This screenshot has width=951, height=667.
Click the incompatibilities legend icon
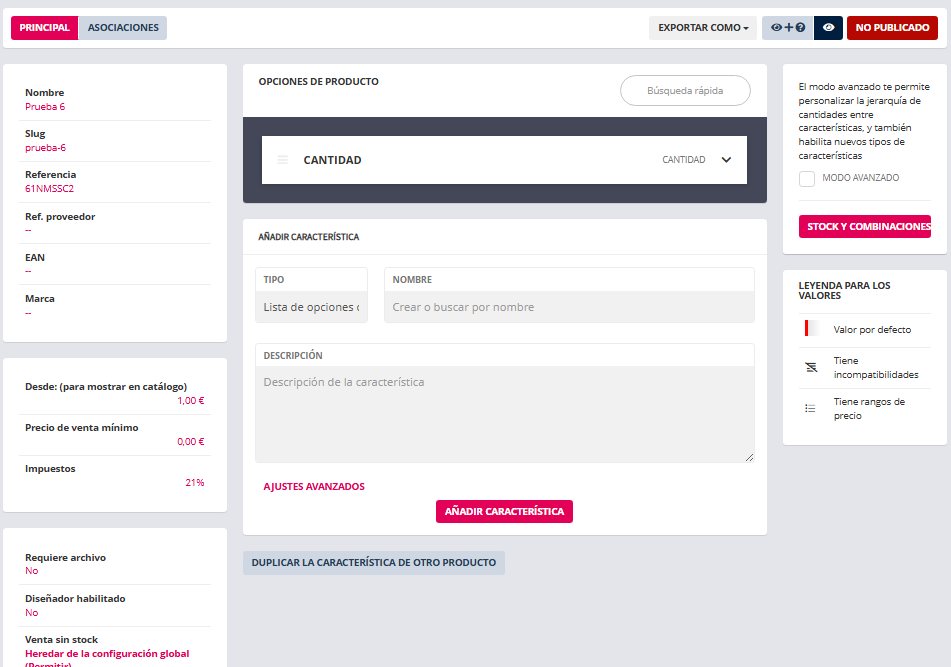[x=811, y=367]
